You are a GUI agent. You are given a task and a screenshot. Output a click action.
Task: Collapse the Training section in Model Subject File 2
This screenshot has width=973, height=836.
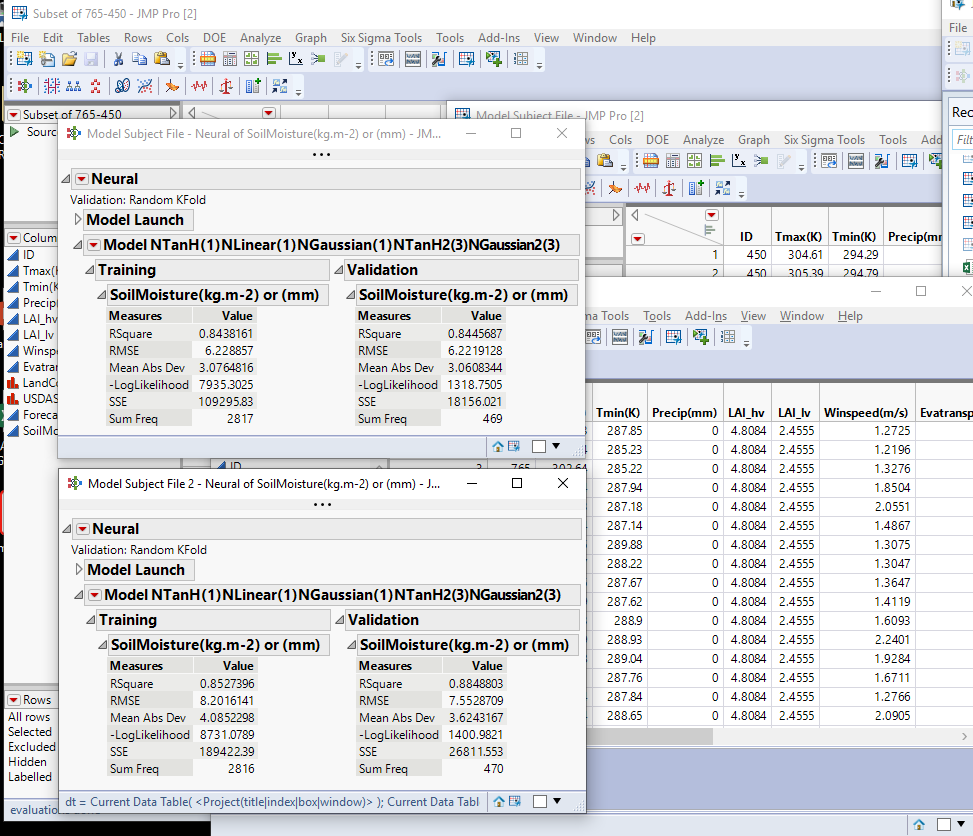click(x=90, y=620)
